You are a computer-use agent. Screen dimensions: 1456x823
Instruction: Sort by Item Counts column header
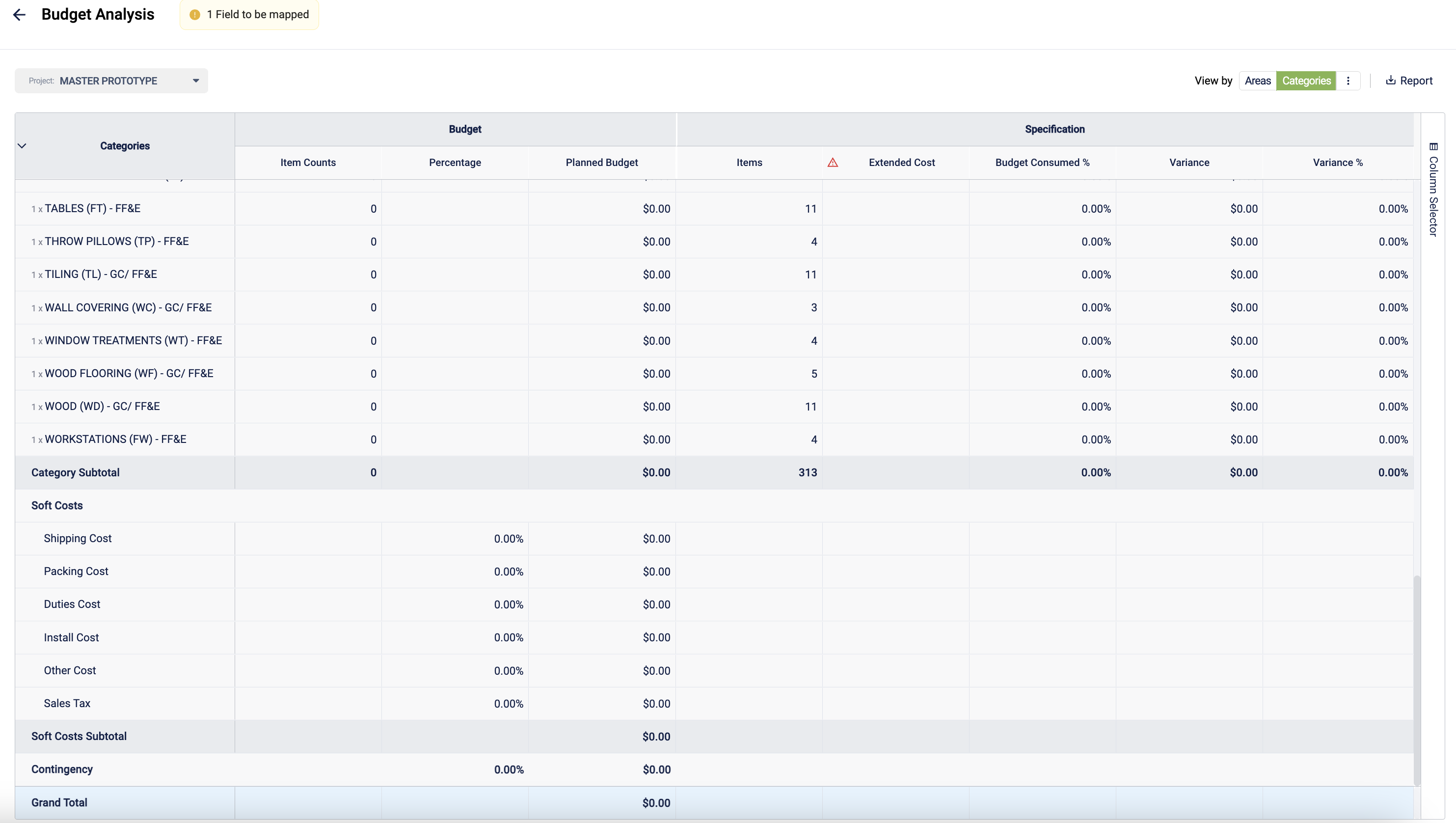(308, 163)
